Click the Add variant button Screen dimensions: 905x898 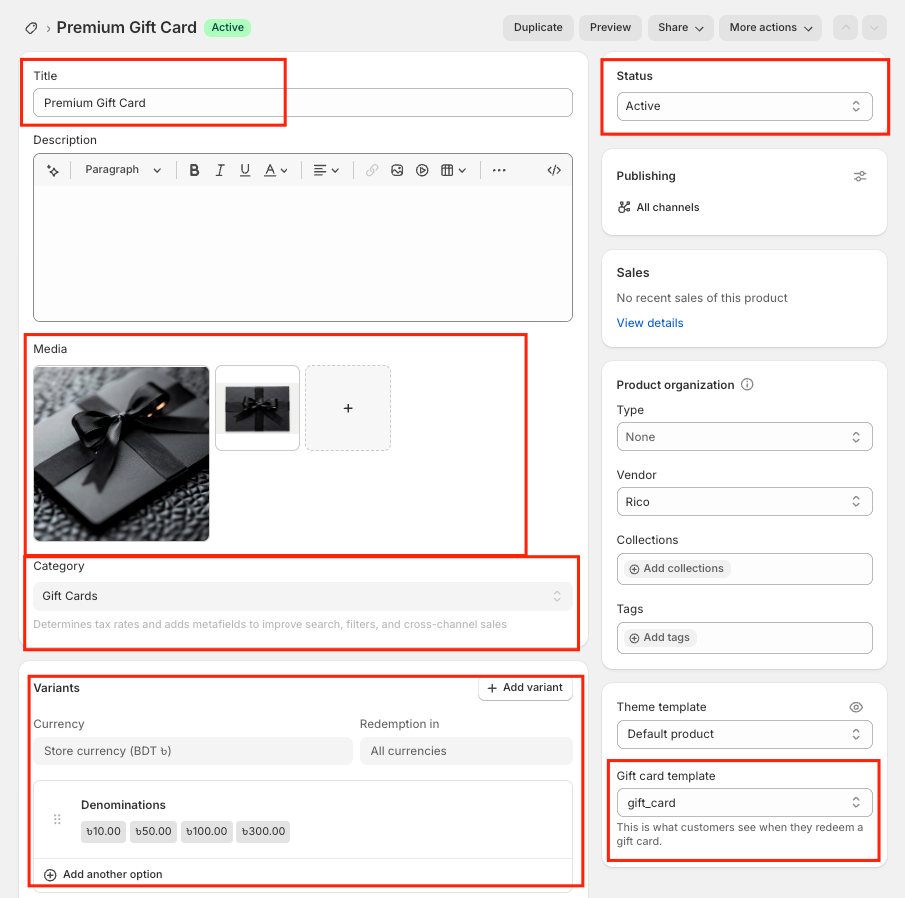525,688
